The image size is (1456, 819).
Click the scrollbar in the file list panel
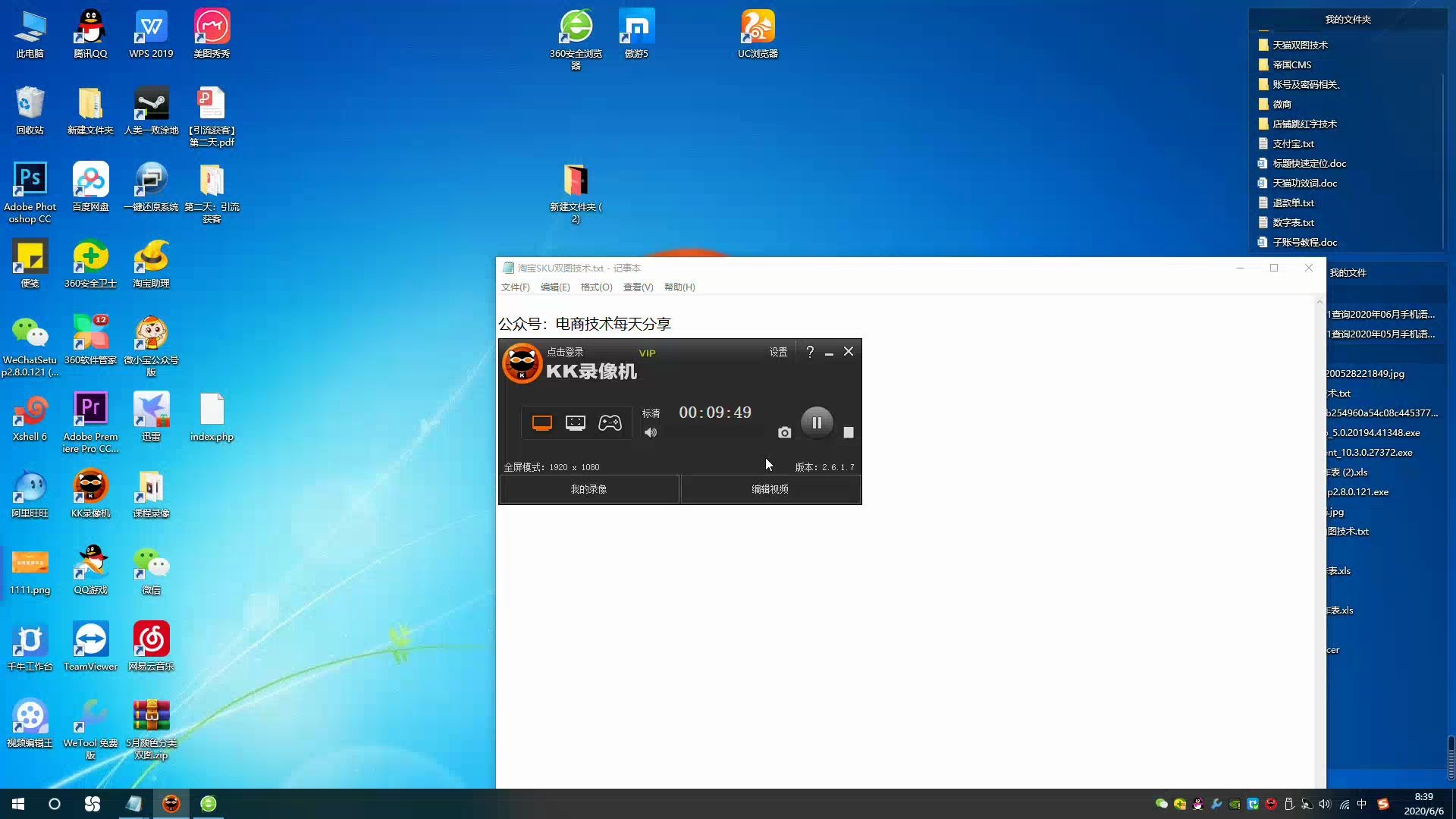tap(1443, 160)
